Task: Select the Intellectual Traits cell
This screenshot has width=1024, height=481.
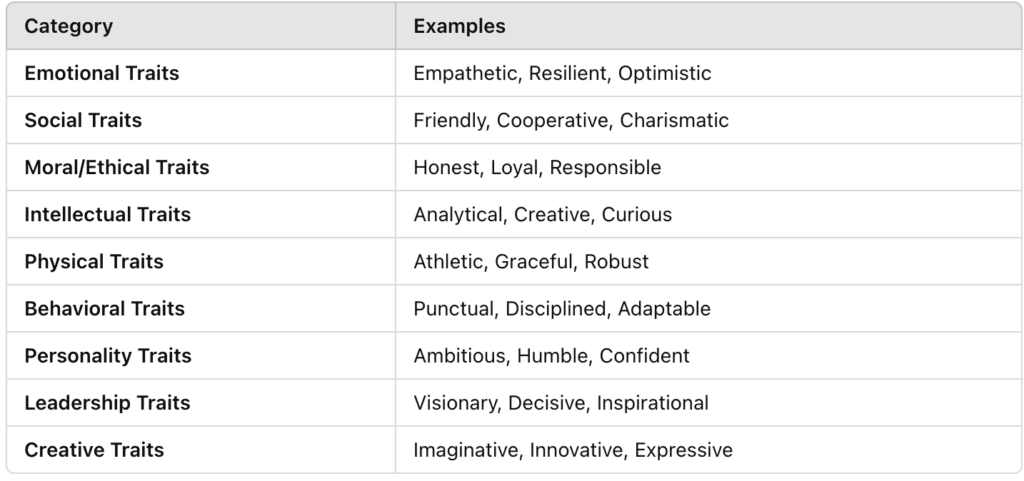Action: pos(107,214)
